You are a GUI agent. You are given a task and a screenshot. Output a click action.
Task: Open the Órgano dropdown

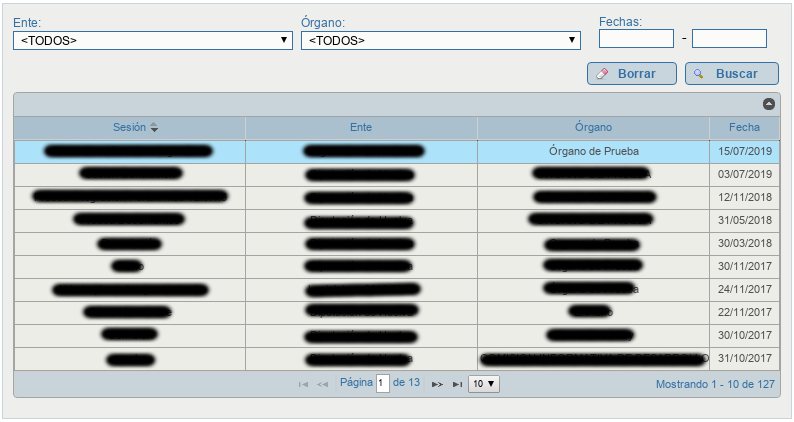[441, 41]
